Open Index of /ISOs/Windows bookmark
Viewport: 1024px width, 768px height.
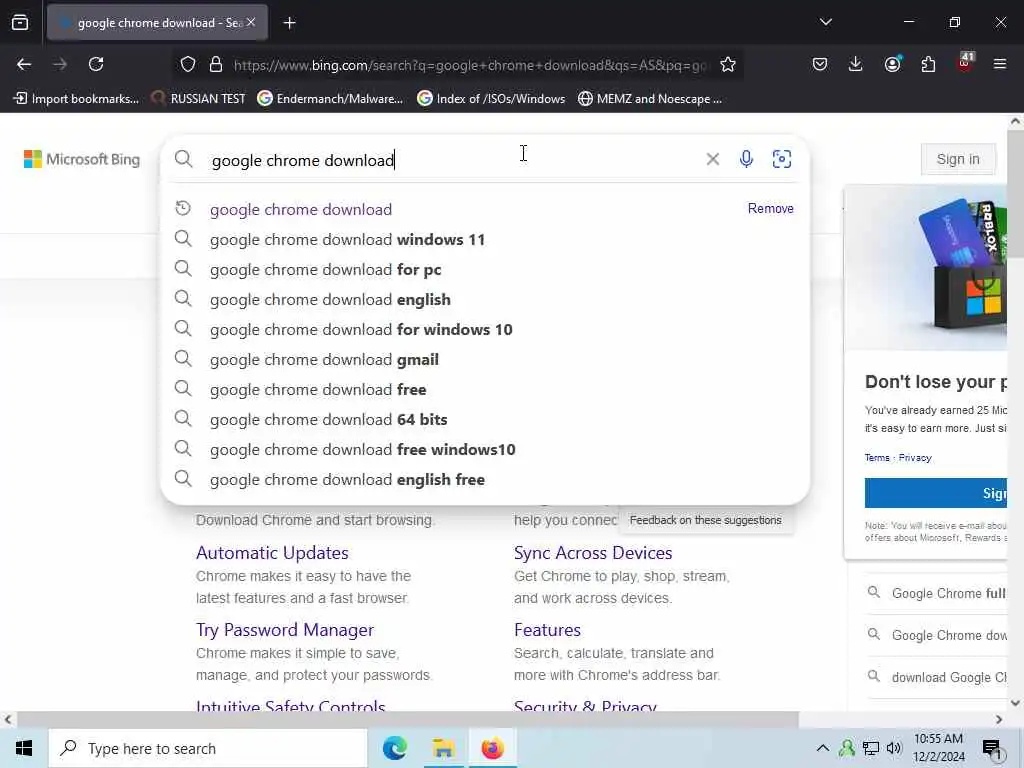pos(491,99)
